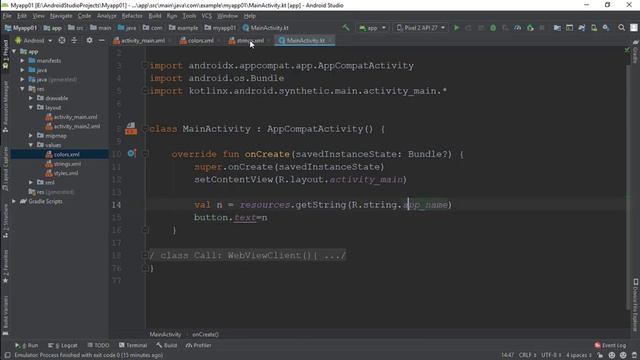The height and width of the screenshot is (360, 640).
Task: Select res (generated) folder in tree
Action: tap(51, 192)
